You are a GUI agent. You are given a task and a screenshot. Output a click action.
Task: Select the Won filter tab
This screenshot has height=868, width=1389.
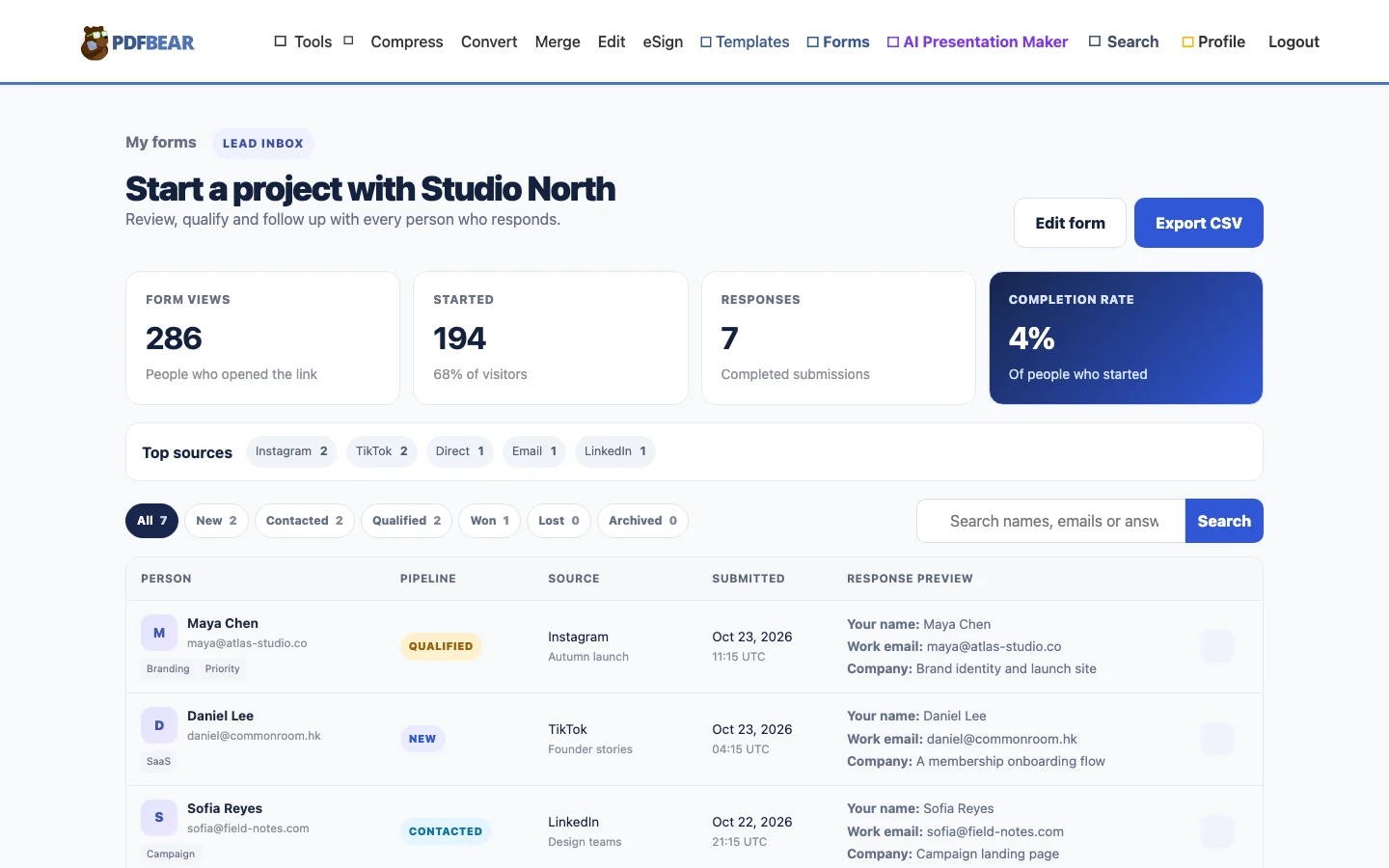[x=490, y=521]
